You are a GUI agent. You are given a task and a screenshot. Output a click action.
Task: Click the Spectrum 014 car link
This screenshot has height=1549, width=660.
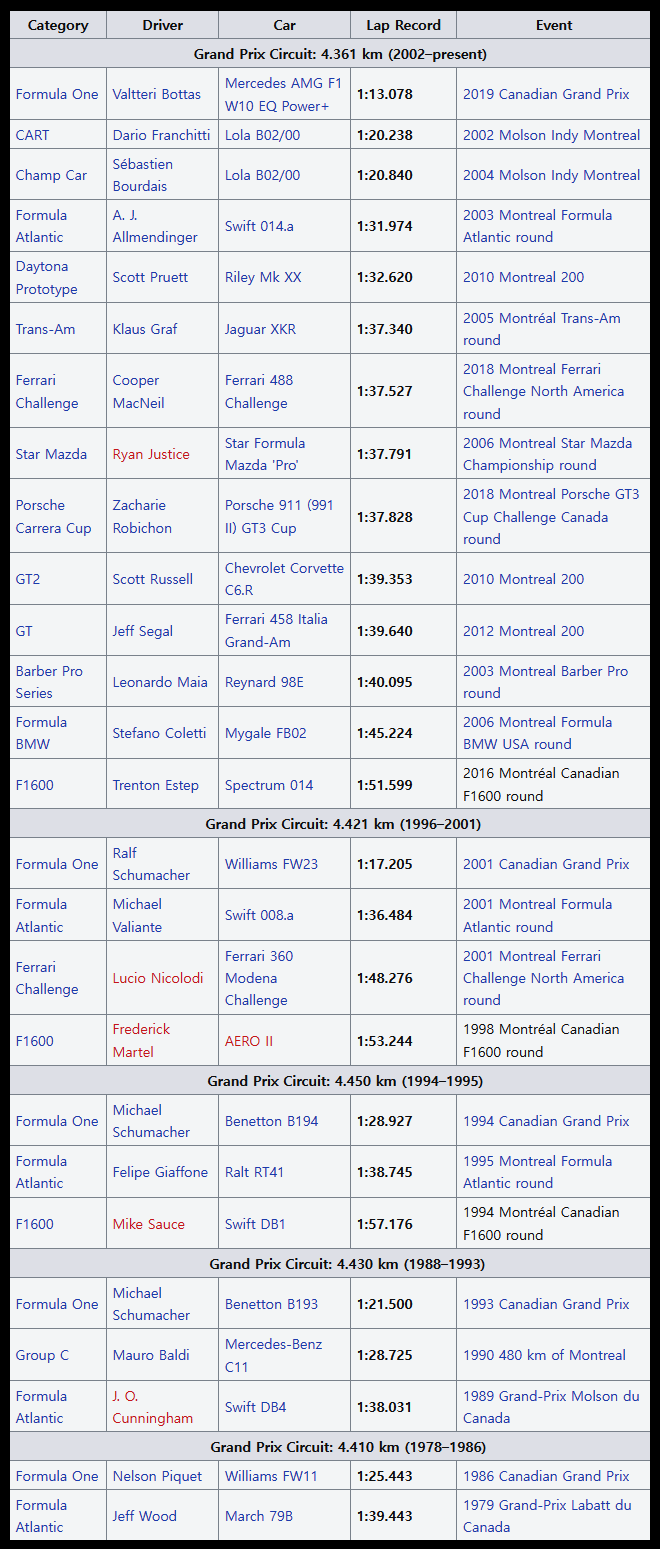point(269,785)
